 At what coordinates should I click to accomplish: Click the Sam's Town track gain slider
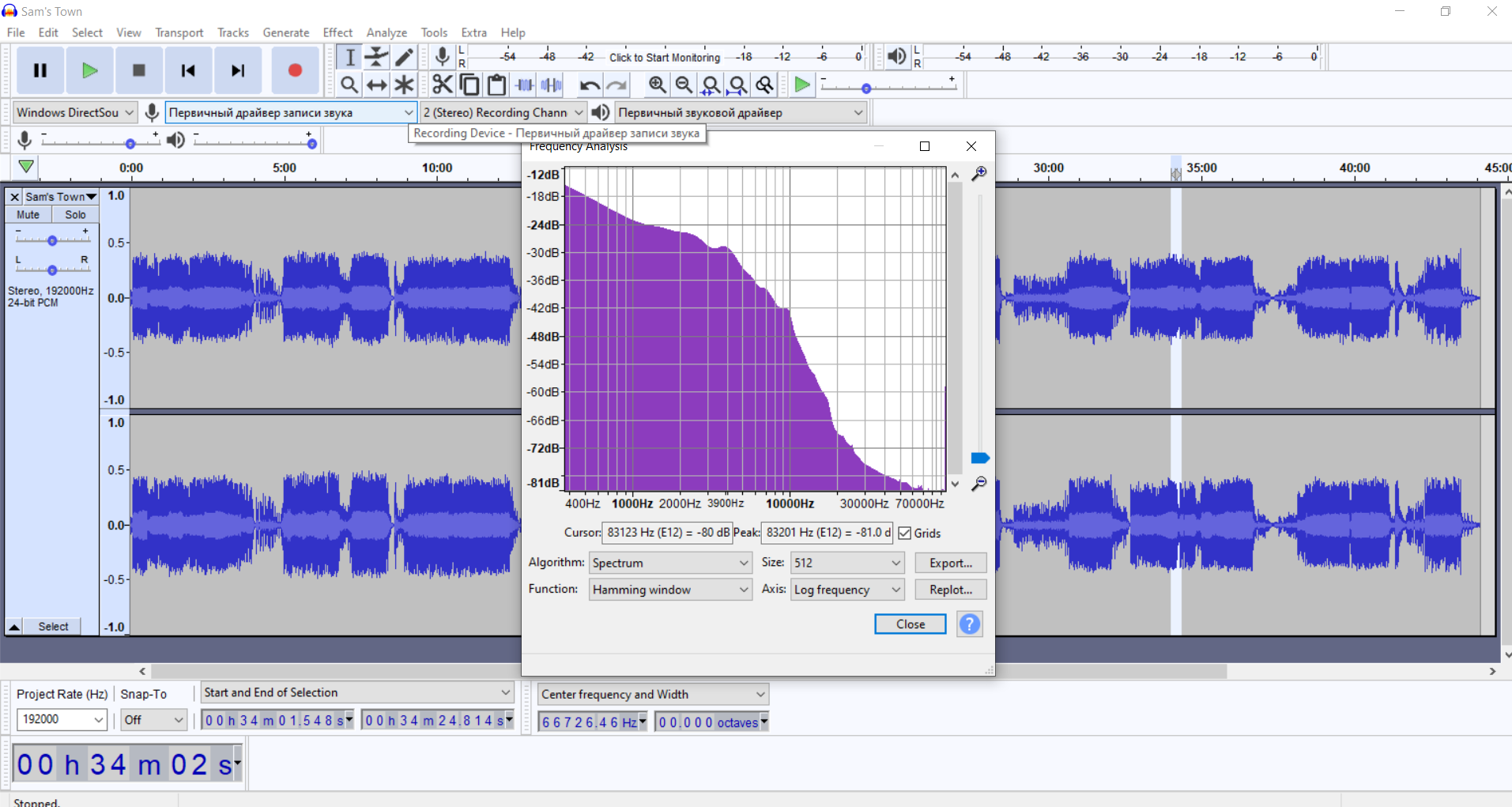pos(52,239)
